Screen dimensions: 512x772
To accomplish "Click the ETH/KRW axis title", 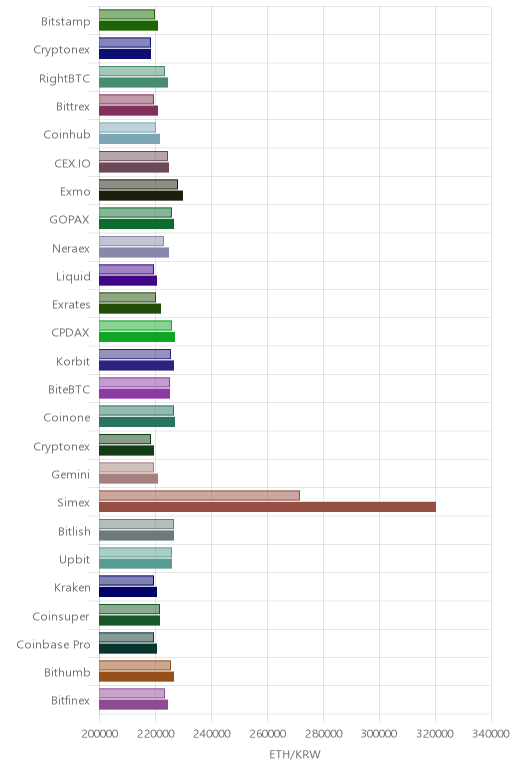I will pyautogui.click(x=295, y=754).
